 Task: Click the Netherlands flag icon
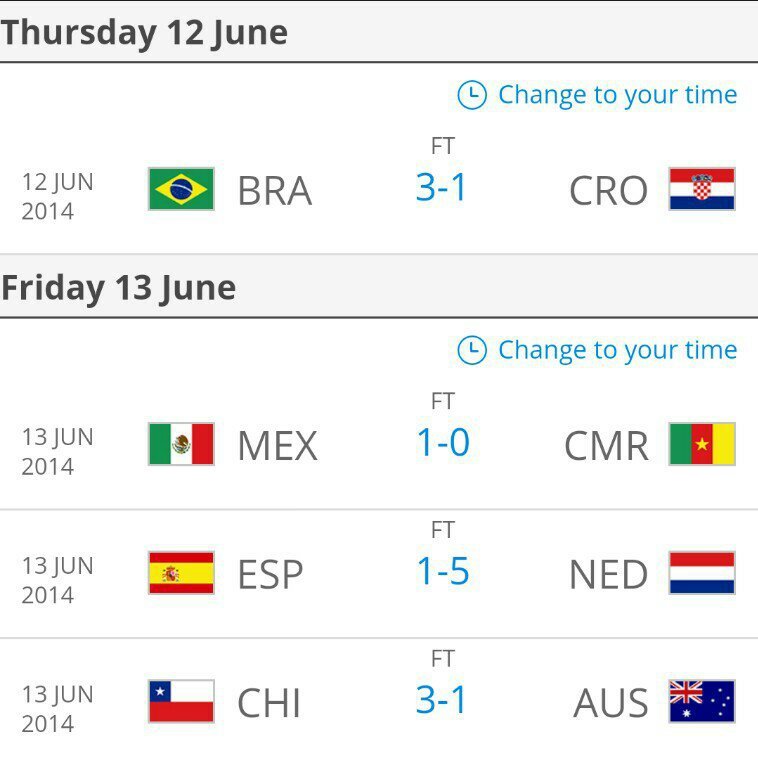702,573
